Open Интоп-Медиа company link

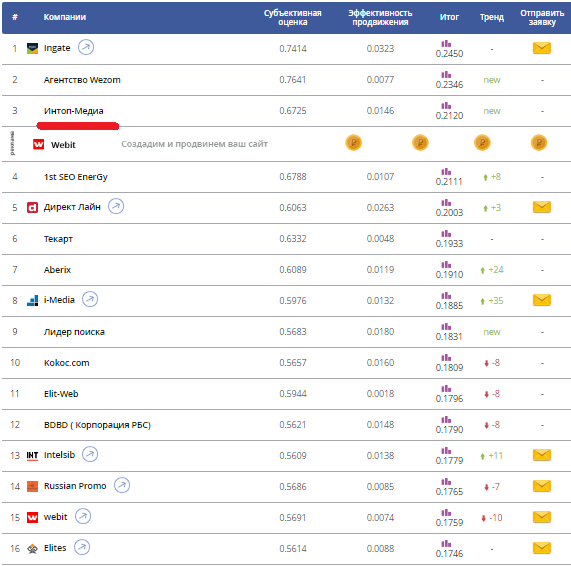click(74, 111)
